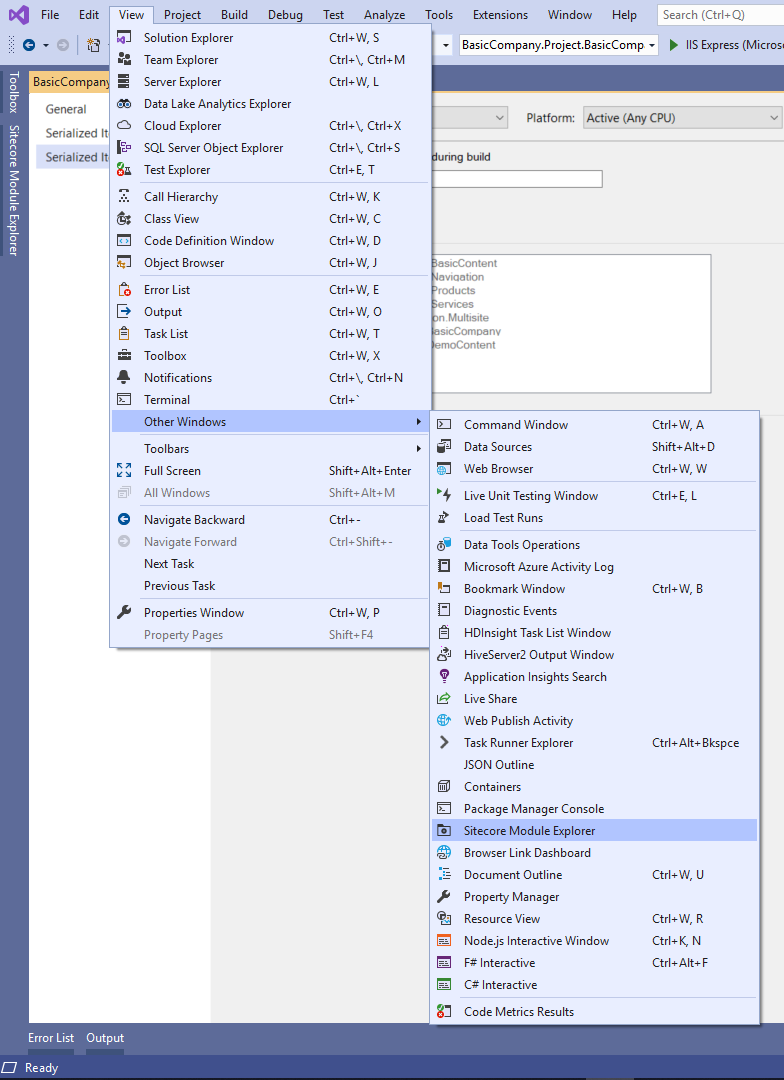Click the Notifications bell icon
This screenshot has width=784, height=1080.
tap(124, 377)
